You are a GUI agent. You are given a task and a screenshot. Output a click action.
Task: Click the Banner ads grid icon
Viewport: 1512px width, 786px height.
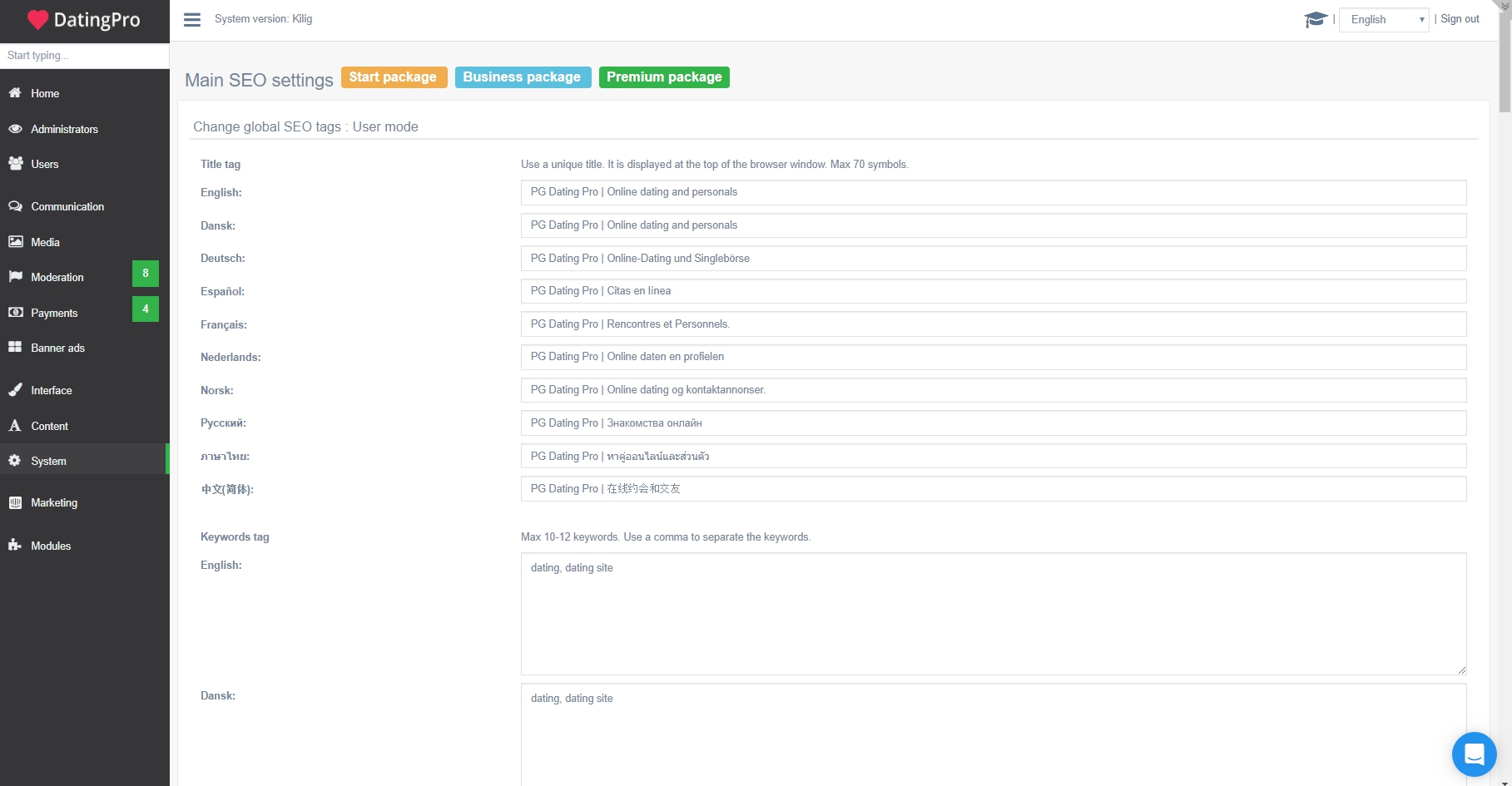pos(15,348)
